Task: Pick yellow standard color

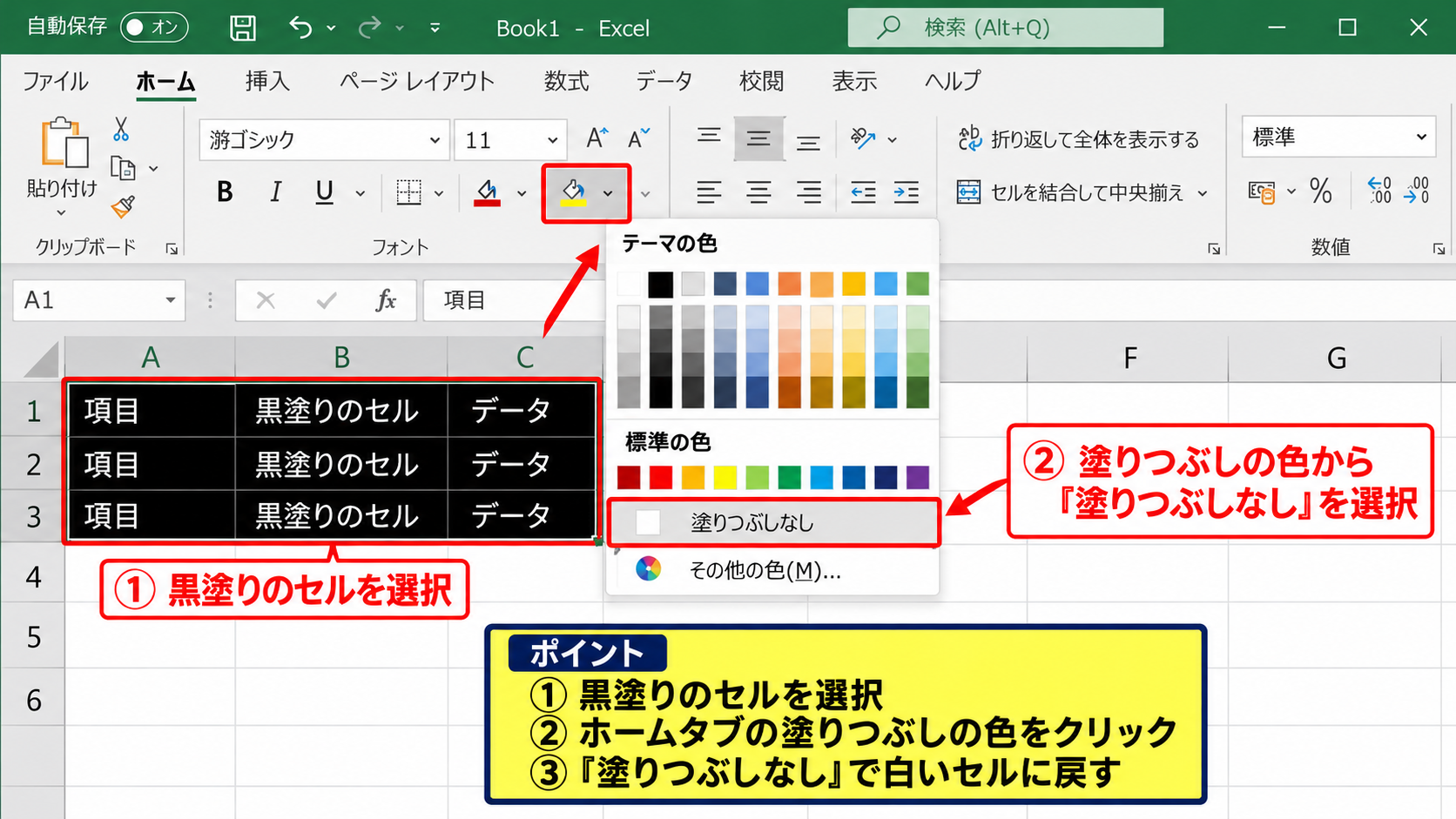Action: (725, 477)
